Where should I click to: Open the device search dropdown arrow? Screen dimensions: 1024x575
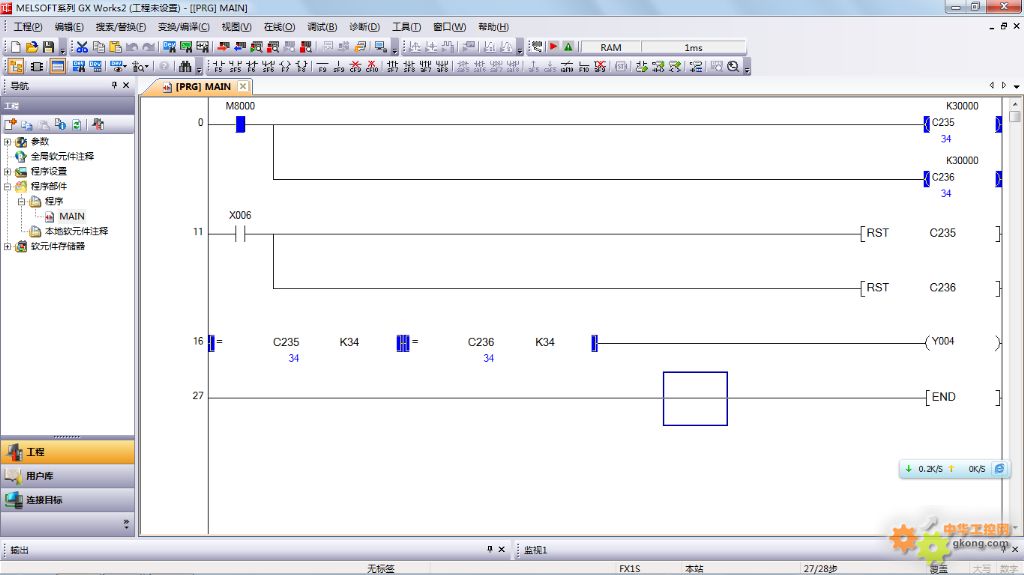tap(147, 67)
